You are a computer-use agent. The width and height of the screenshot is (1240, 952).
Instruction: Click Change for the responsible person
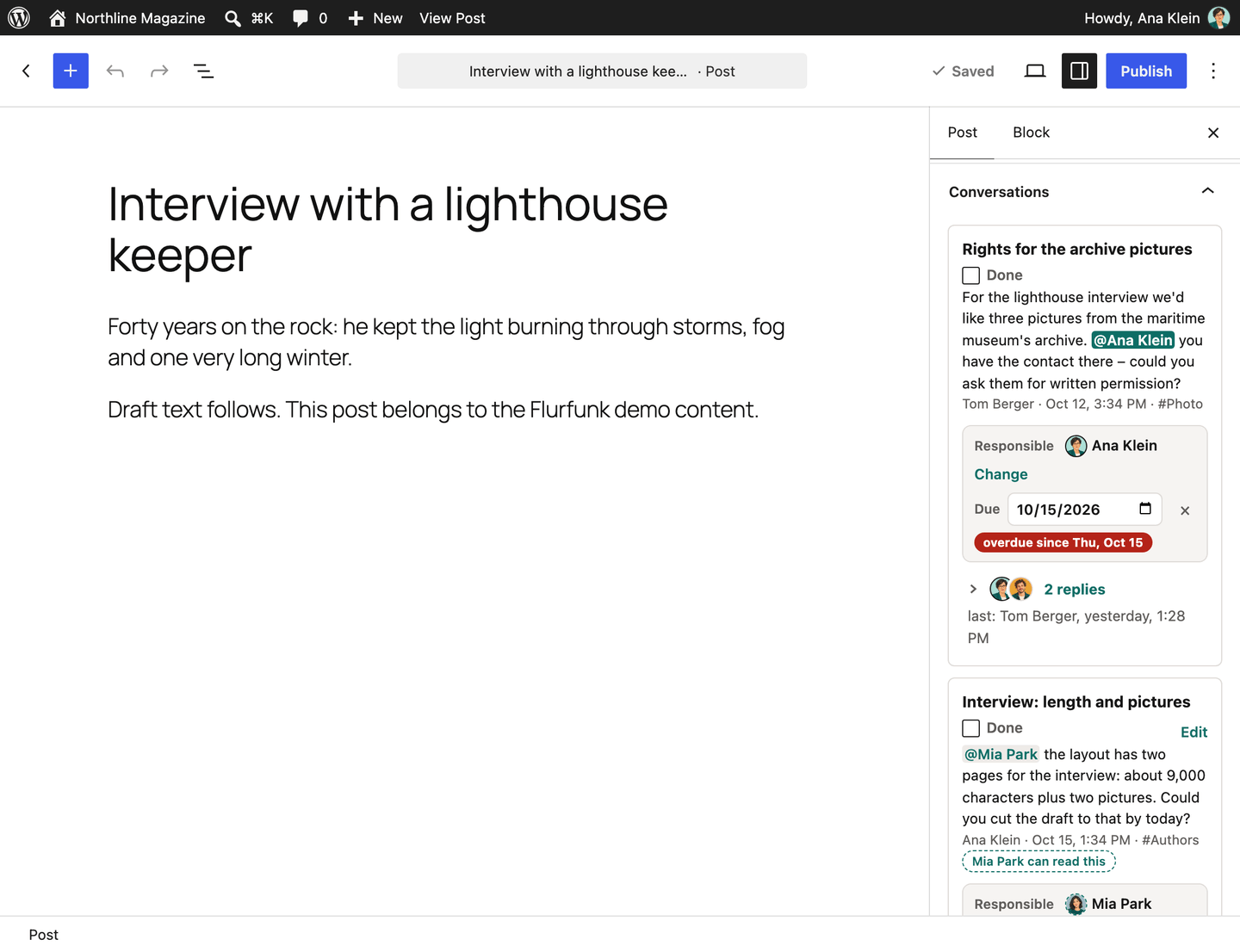pyautogui.click(x=1001, y=474)
